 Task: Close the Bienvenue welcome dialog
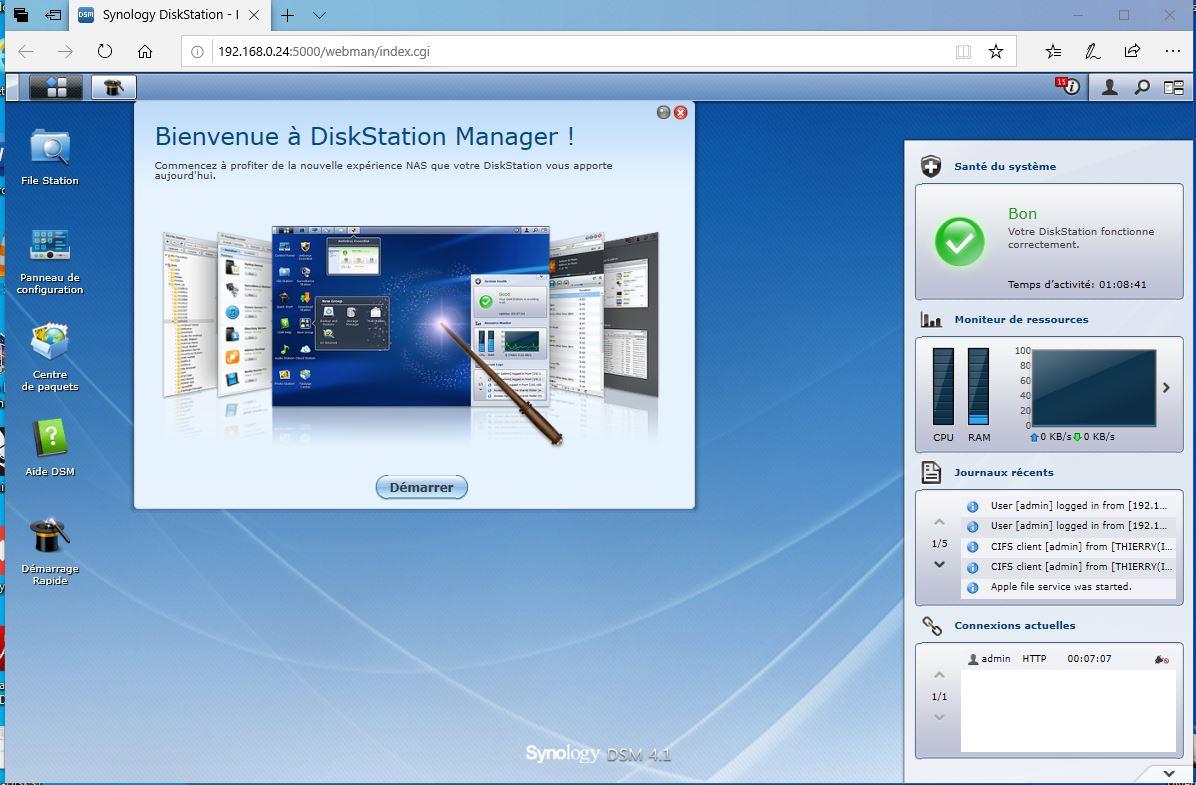(681, 112)
